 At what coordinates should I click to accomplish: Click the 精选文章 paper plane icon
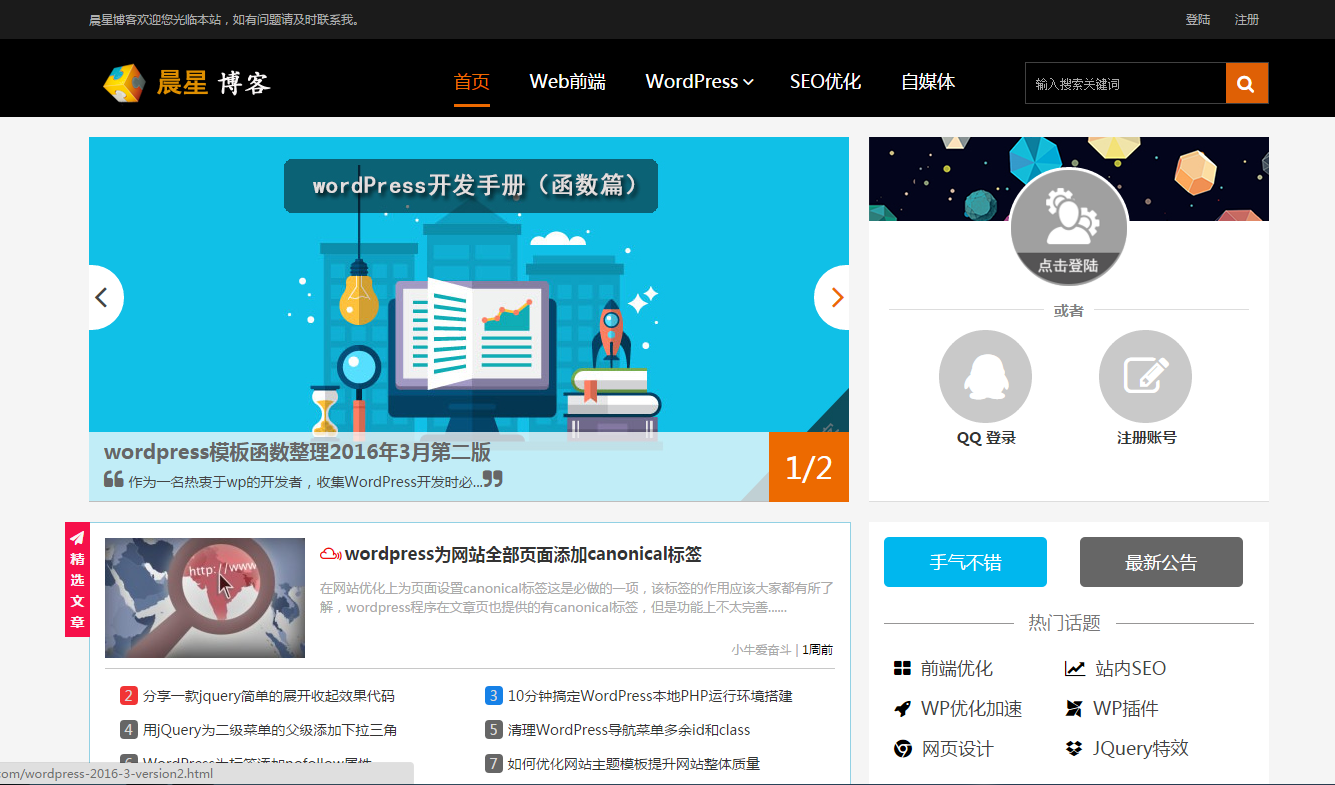point(77,537)
